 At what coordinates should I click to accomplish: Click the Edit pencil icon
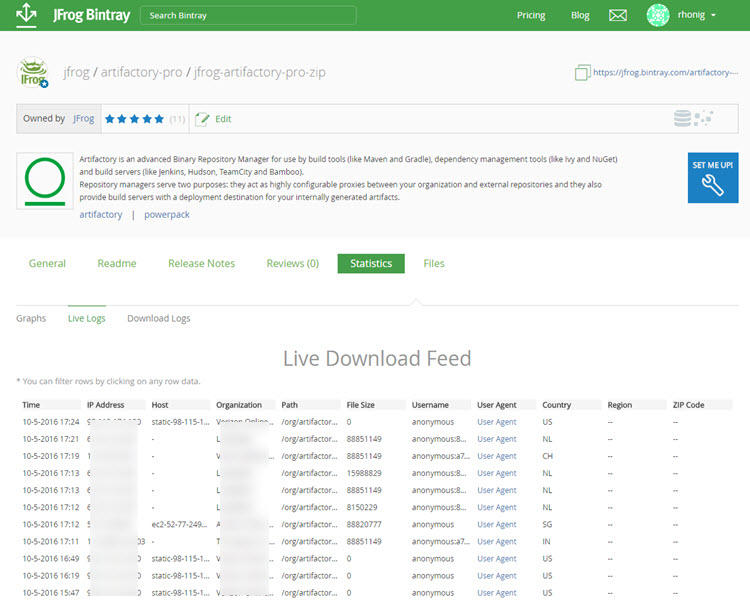pos(203,119)
